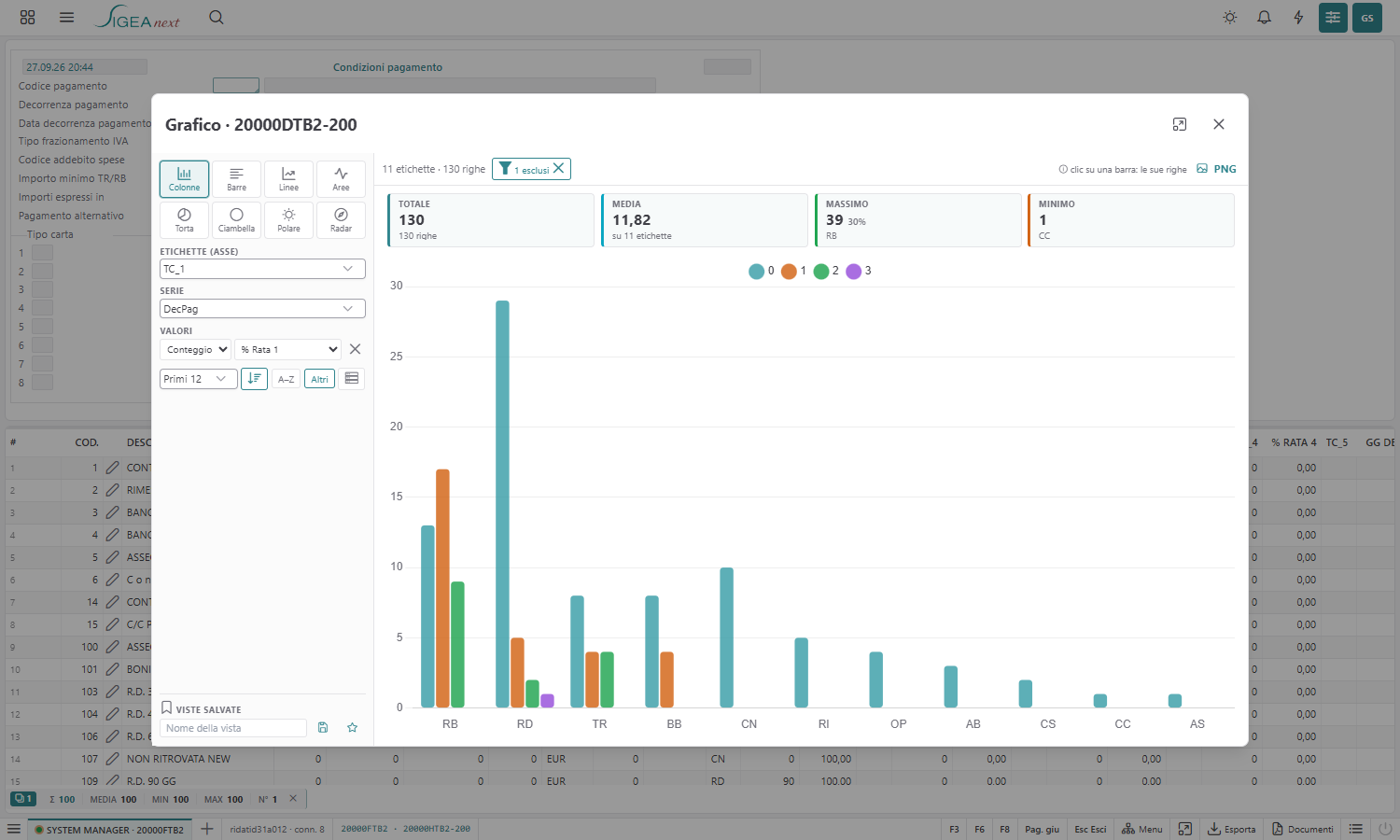
Task: Toggle series 2 green legend item
Action: coord(825,271)
